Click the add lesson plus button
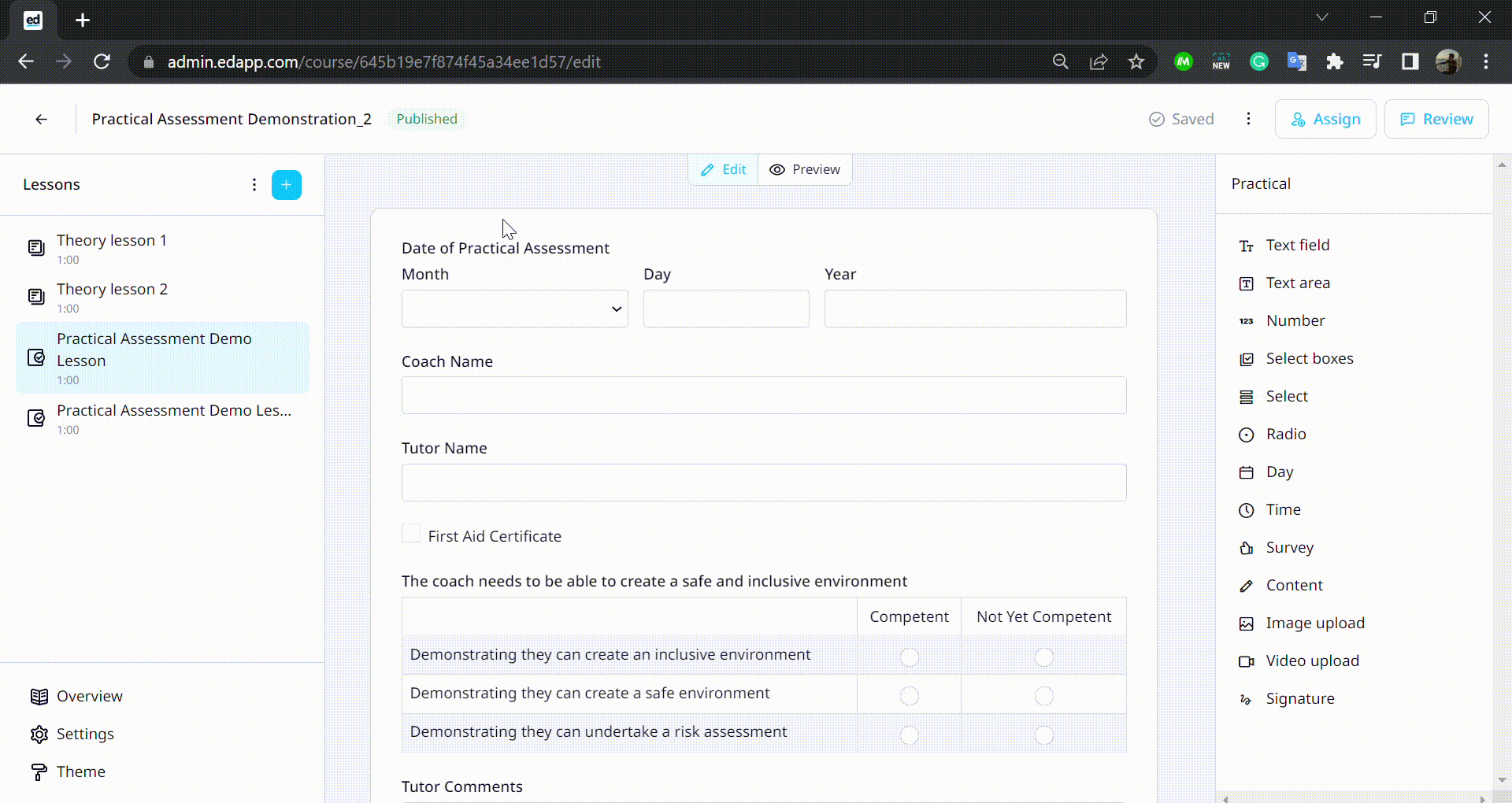This screenshot has height=803, width=1512. click(x=286, y=185)
